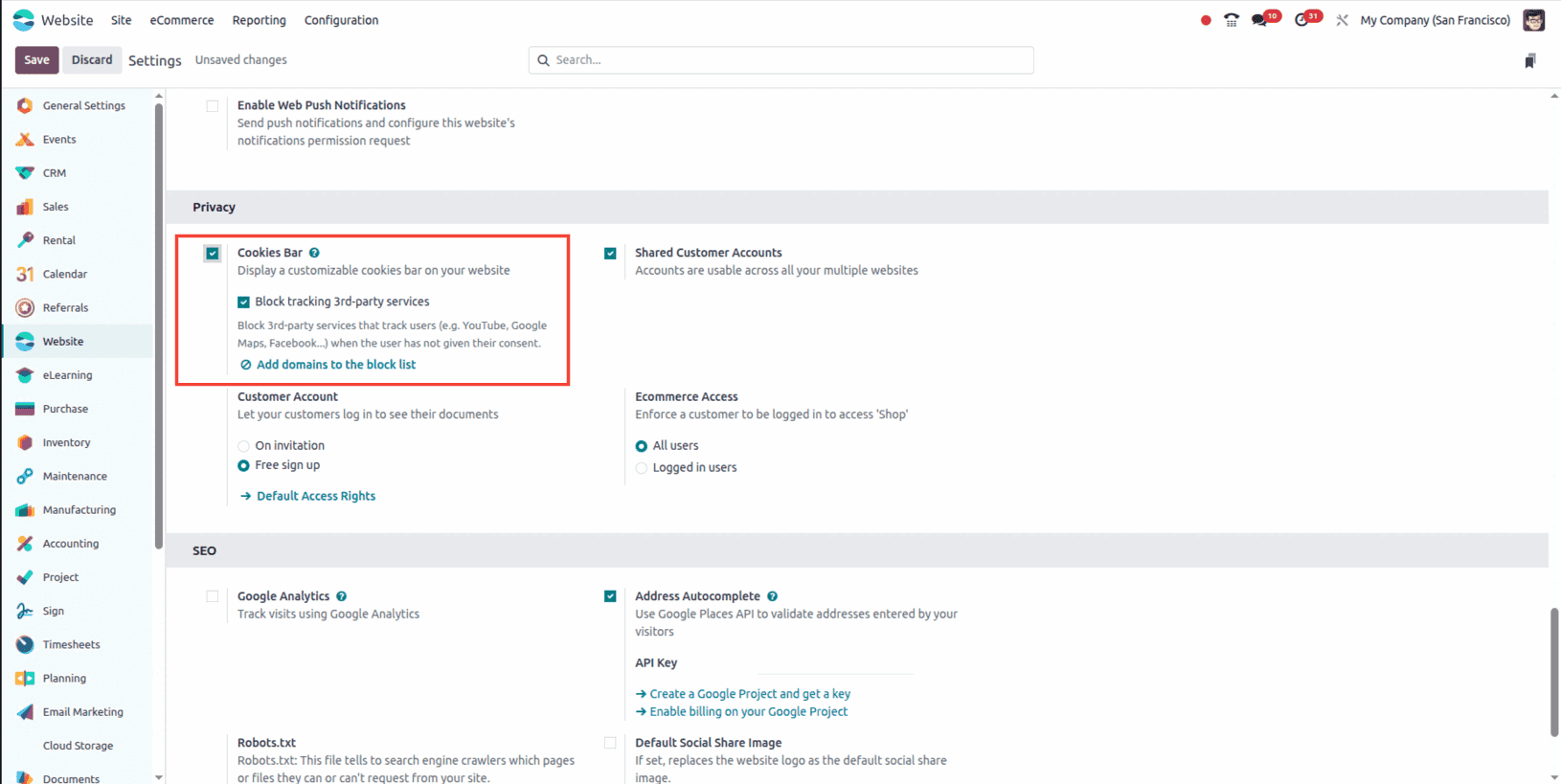Select Logged in users radio option
The height and width of the screenshot is (784, 1561).
[642, 468]
